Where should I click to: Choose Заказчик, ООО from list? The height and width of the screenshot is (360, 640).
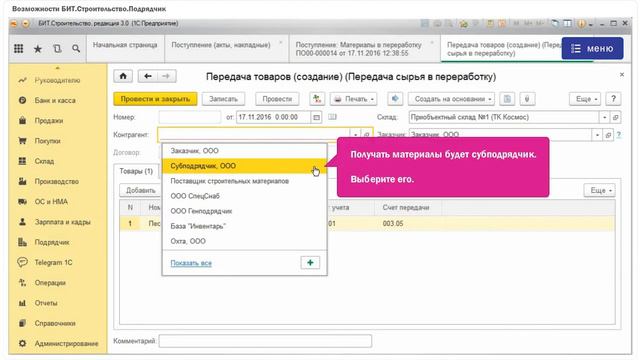[244, 151]
